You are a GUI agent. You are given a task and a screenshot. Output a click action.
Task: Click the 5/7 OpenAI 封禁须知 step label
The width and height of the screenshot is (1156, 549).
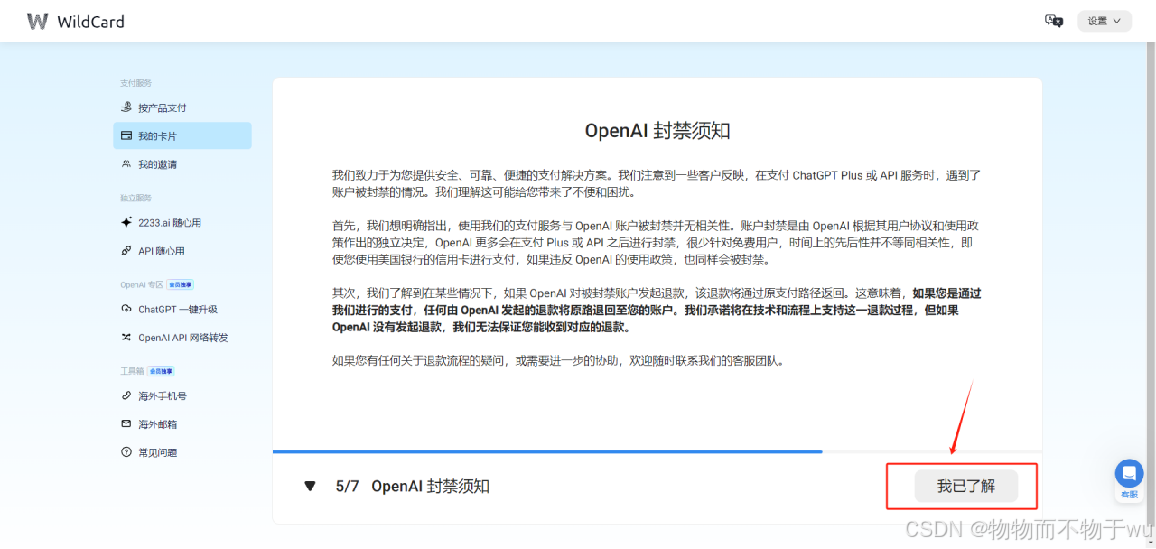click(x=412, y=486)
